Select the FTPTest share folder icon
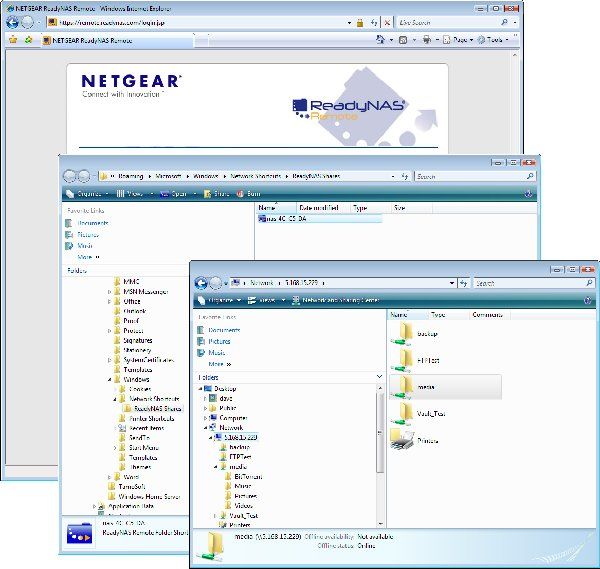The image size is (600, 569). coord(401,360)
